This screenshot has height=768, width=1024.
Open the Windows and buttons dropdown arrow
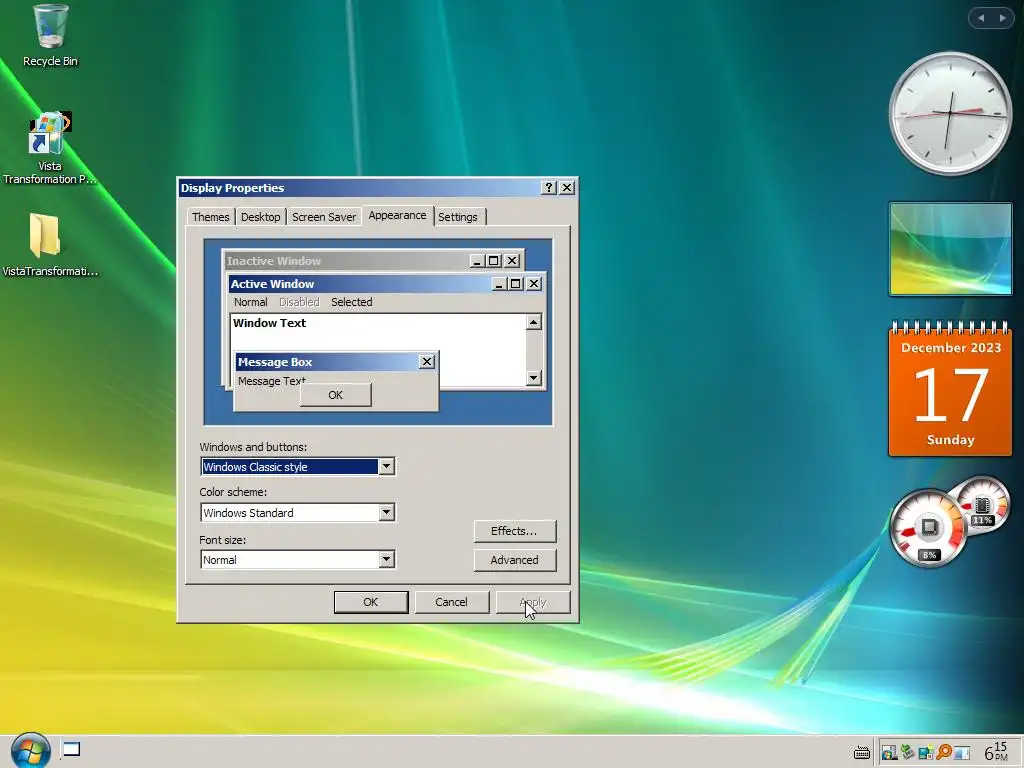coord(387,466)
